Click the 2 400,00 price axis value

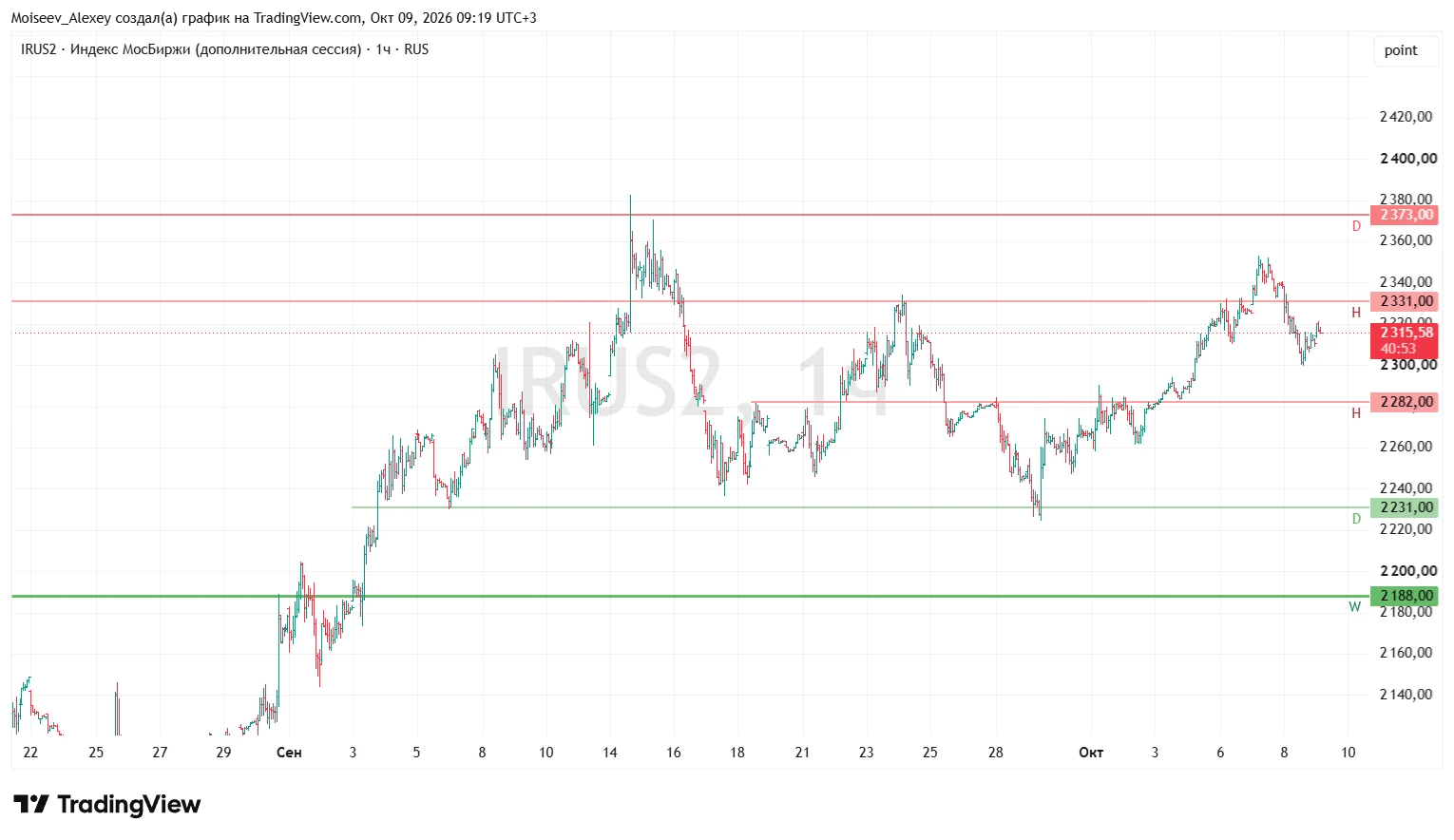coord(1408,159)
